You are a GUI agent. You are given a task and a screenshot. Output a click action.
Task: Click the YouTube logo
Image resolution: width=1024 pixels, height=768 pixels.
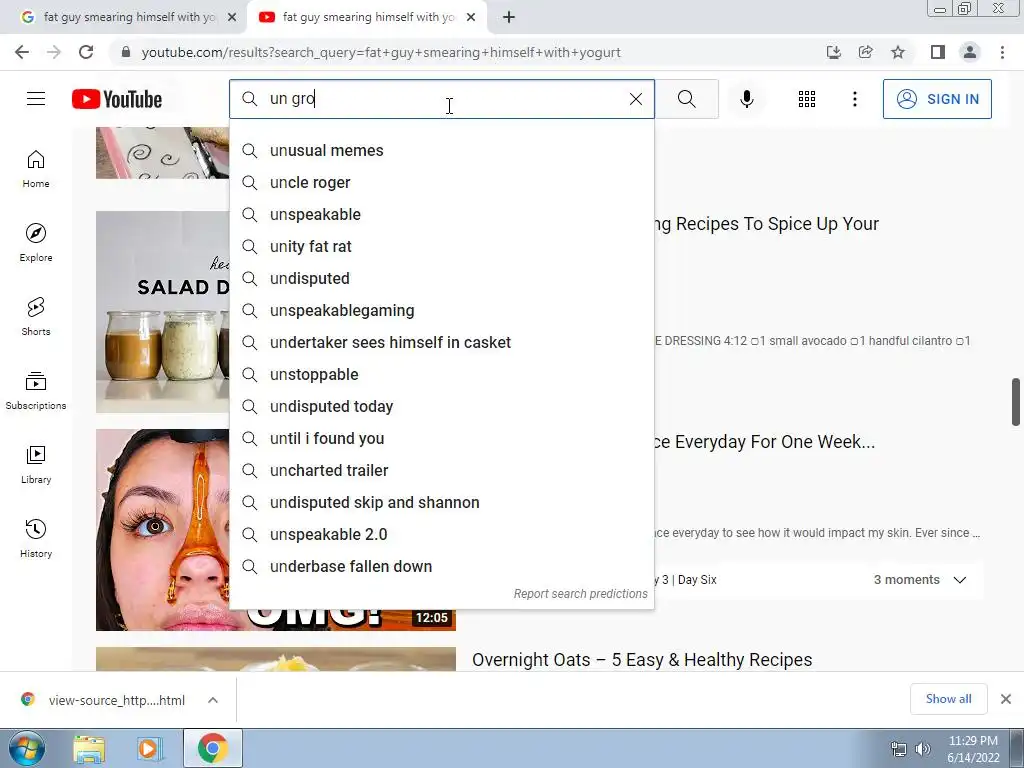coord(117,99)
